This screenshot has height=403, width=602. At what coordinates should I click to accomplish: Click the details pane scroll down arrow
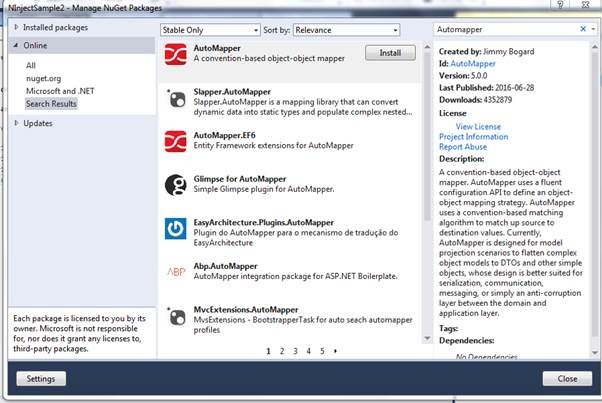click(595, 353)
